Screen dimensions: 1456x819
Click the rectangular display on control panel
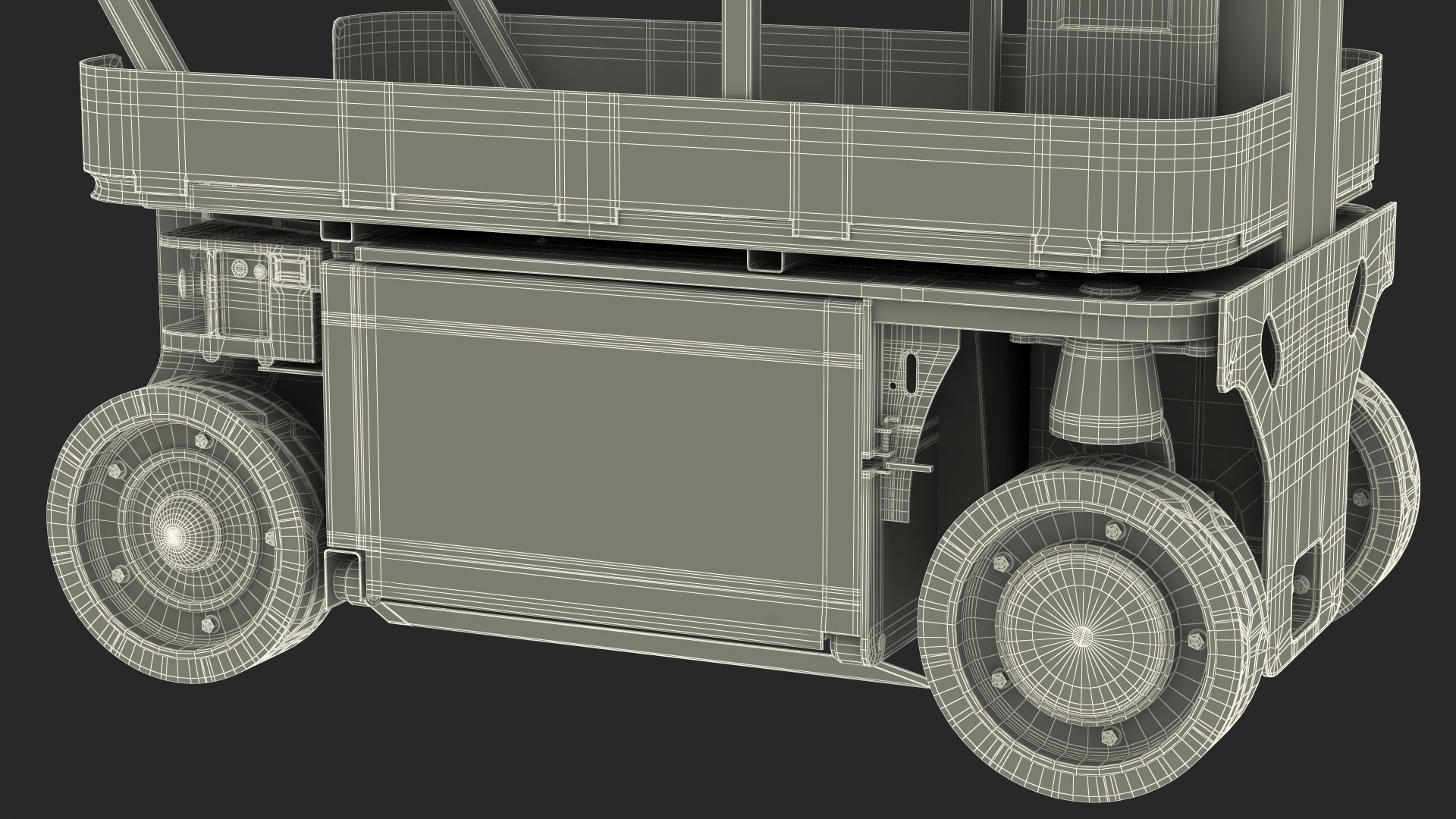pos(291,268)
